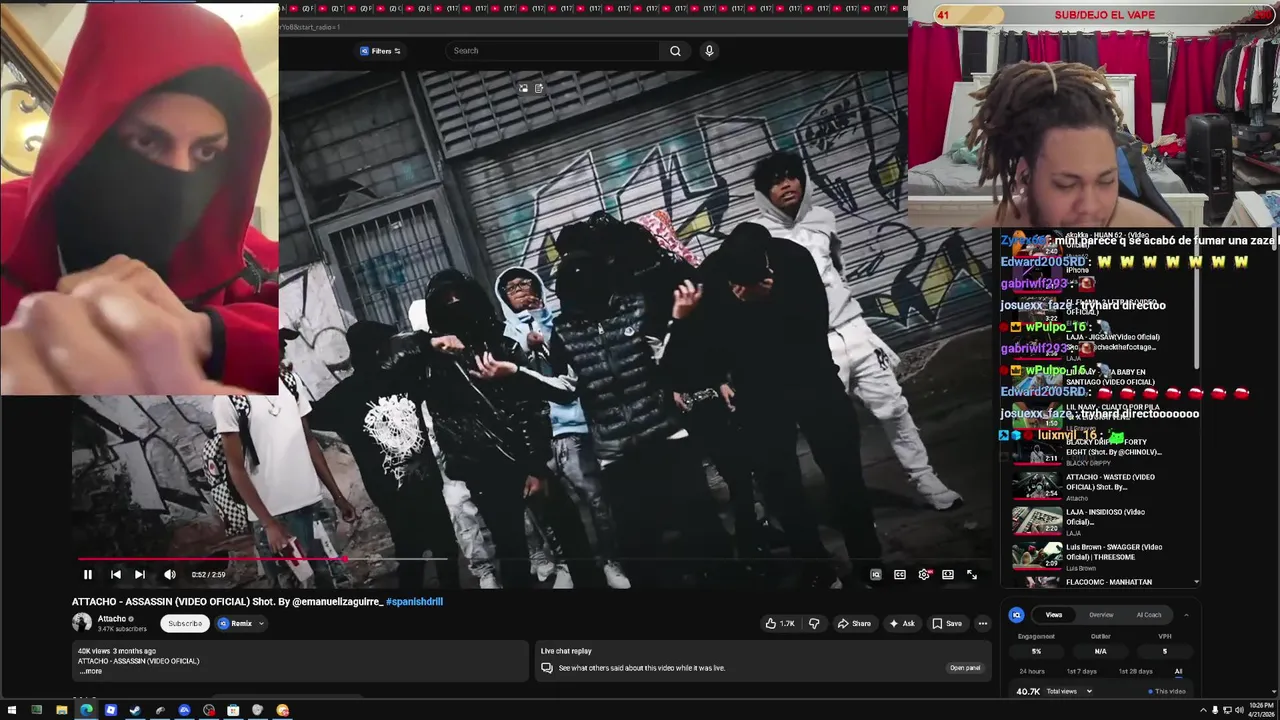Image resolution: width=1280 pixels, height=720 pixels.
Task: Open the live chat replay panel
Action: click(x=965, y=668)
